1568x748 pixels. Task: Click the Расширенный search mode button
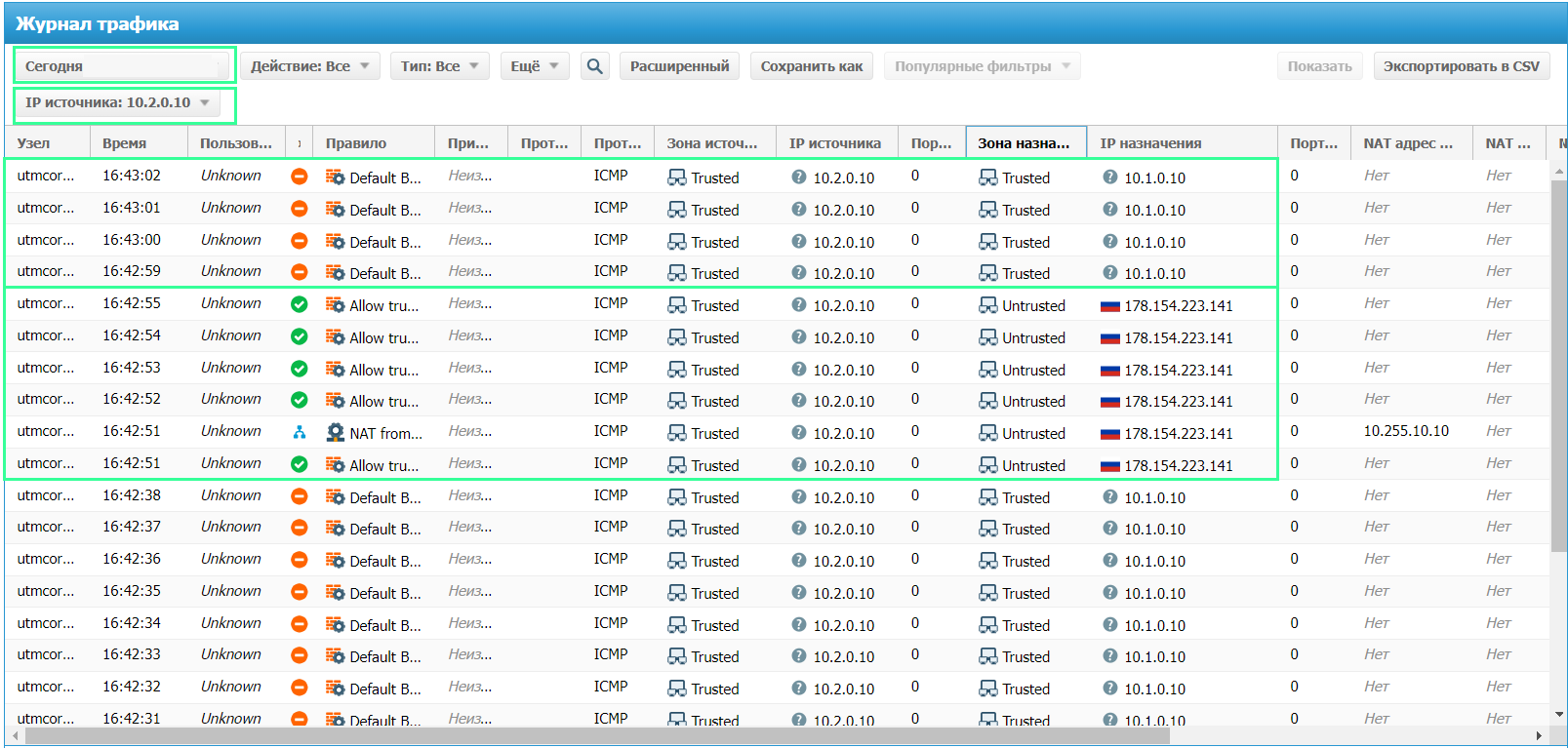[679, 66]
